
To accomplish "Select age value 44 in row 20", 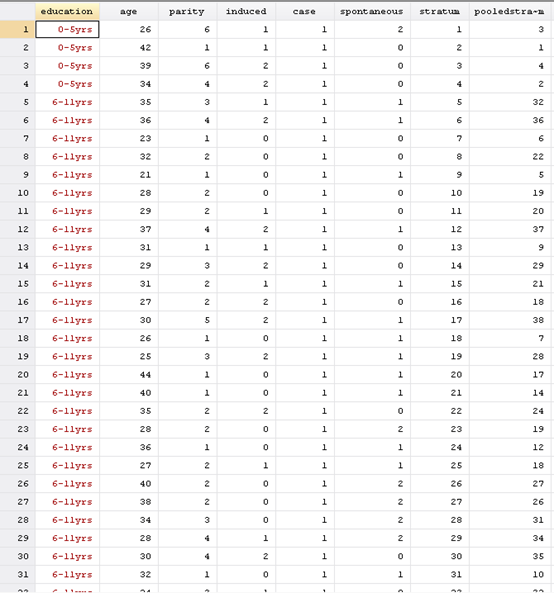I will [x=129, y=374].
